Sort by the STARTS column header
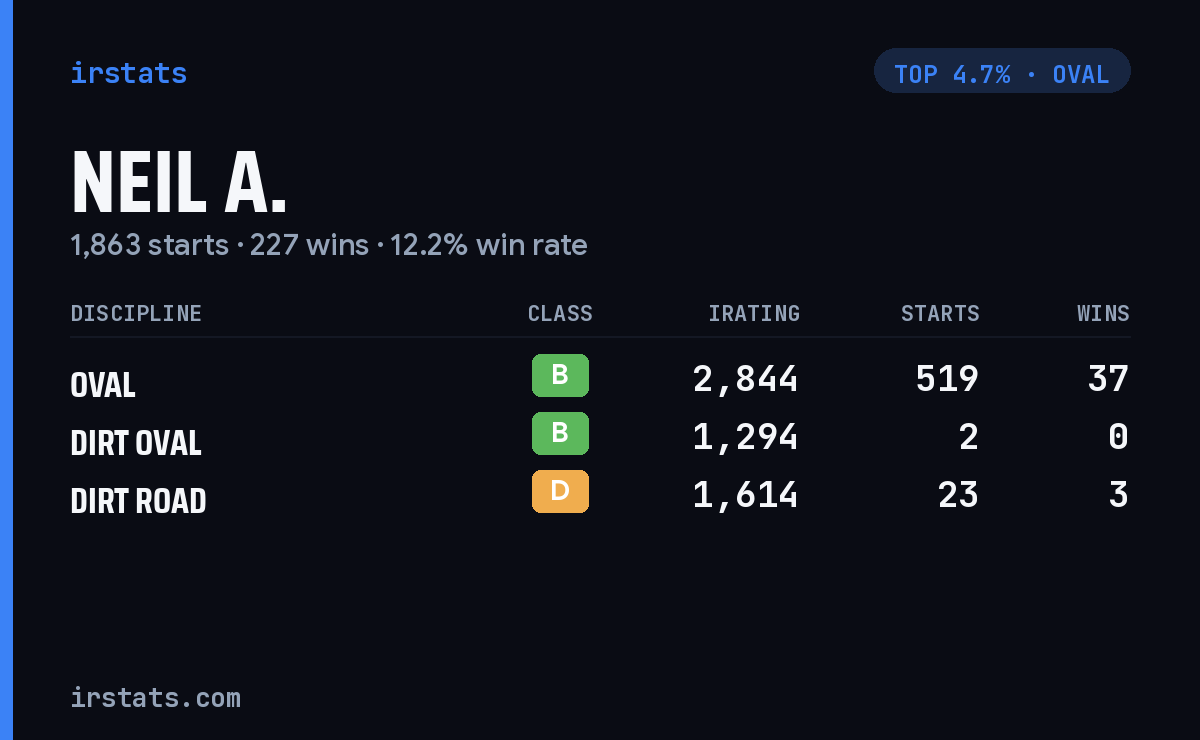Image resolution: width=1200 pixels, height=740 pixels. tap(940, 313)
